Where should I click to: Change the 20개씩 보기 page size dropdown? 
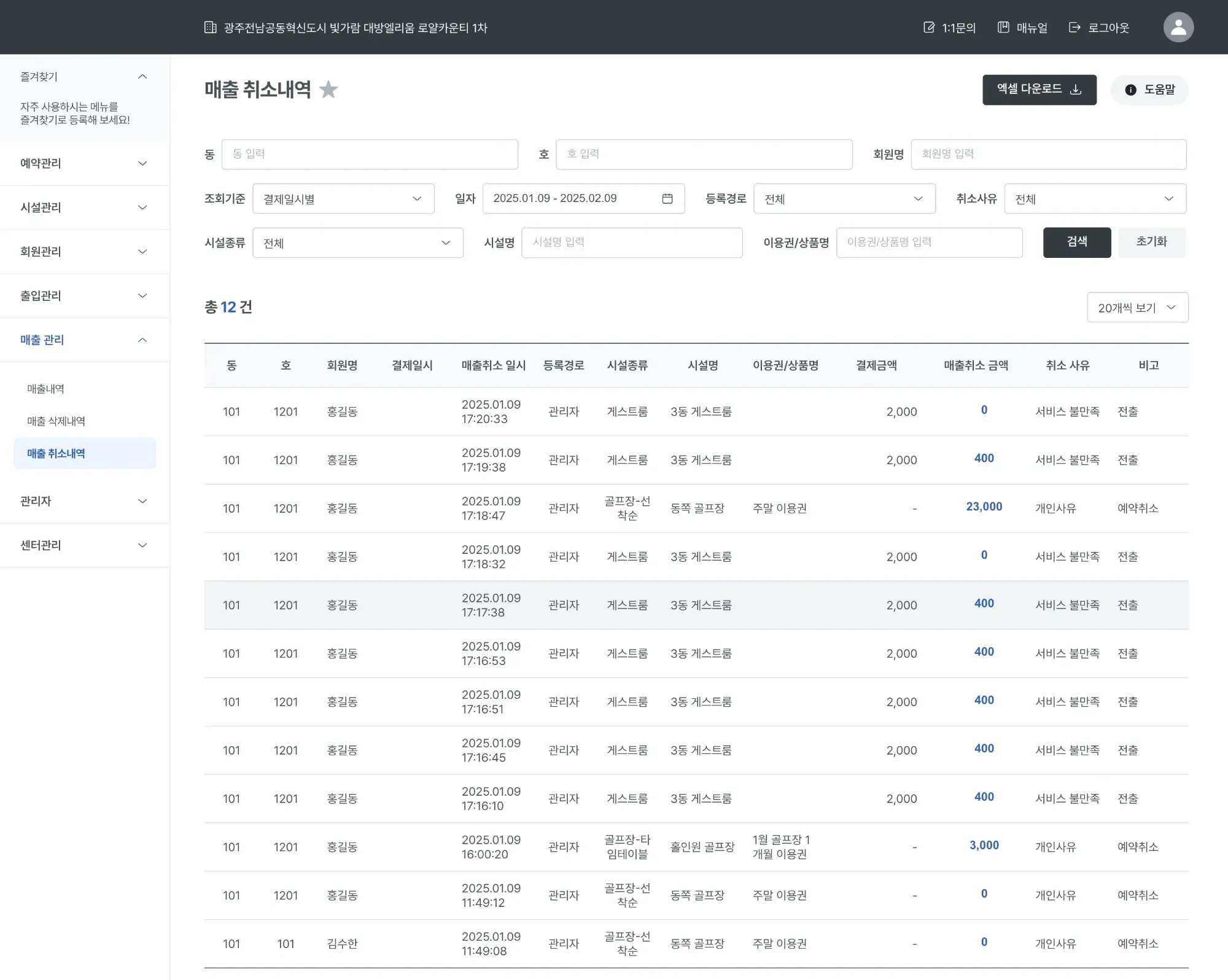[1137, 308]
